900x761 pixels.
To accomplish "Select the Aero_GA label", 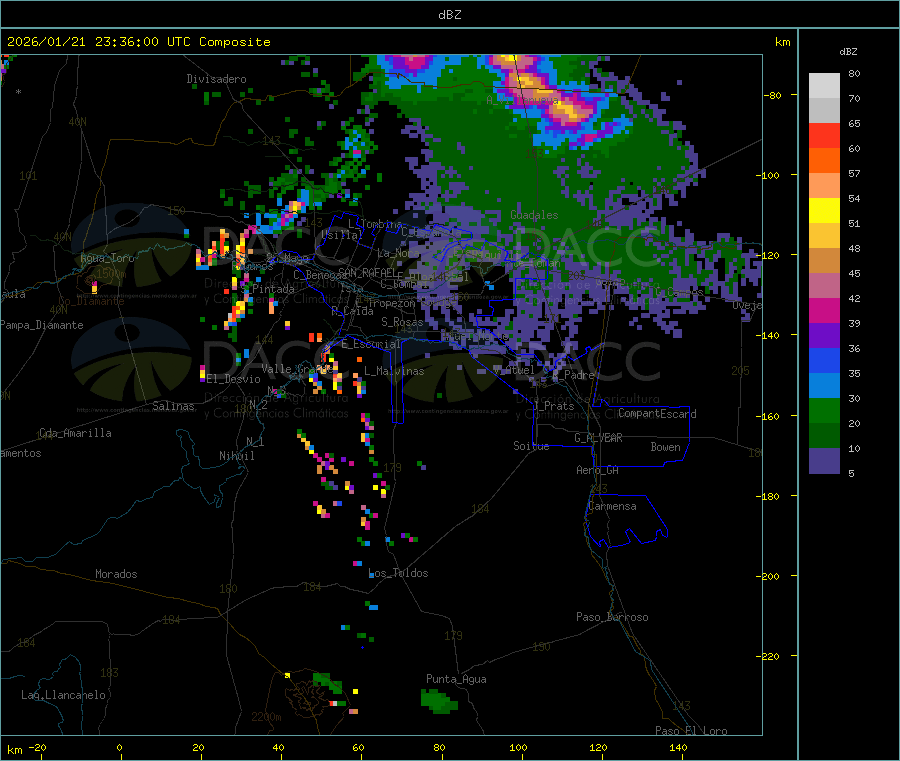I will (597, 470).
